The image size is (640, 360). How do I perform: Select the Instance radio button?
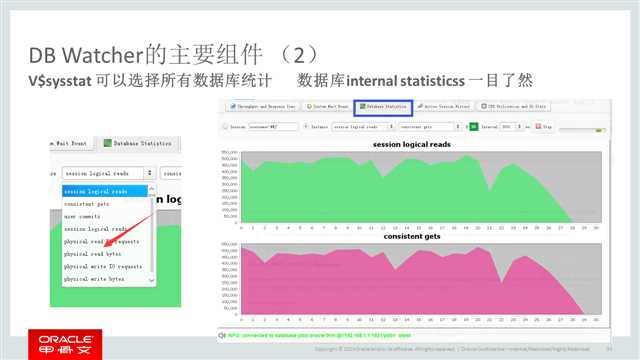point(306,127)
